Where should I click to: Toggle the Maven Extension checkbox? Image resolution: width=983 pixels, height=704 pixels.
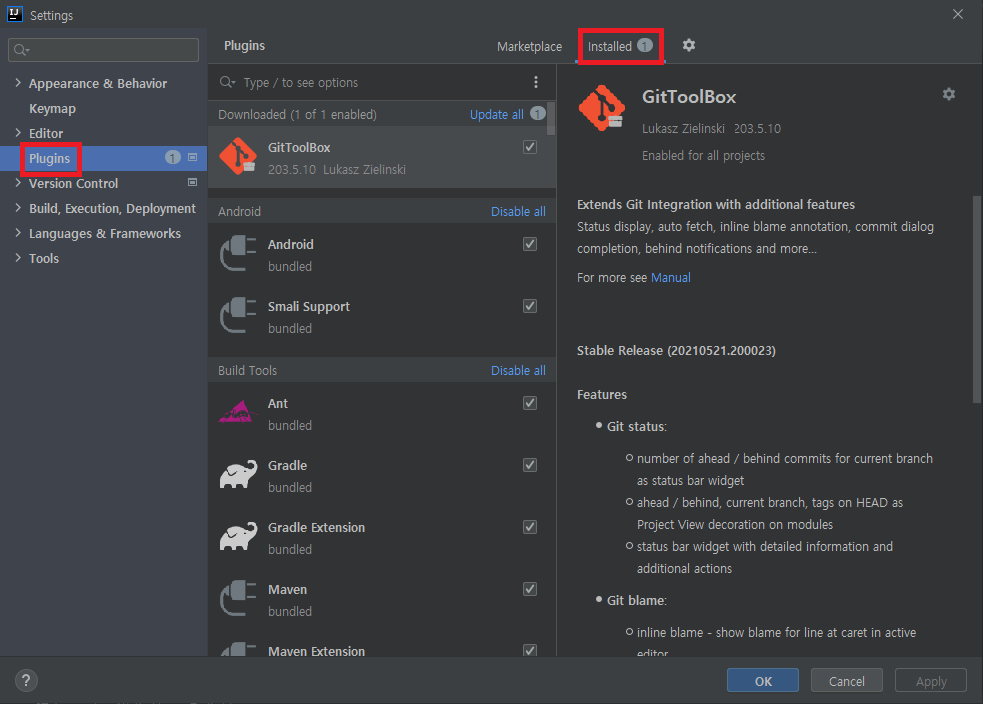click(x=530, y=650)
